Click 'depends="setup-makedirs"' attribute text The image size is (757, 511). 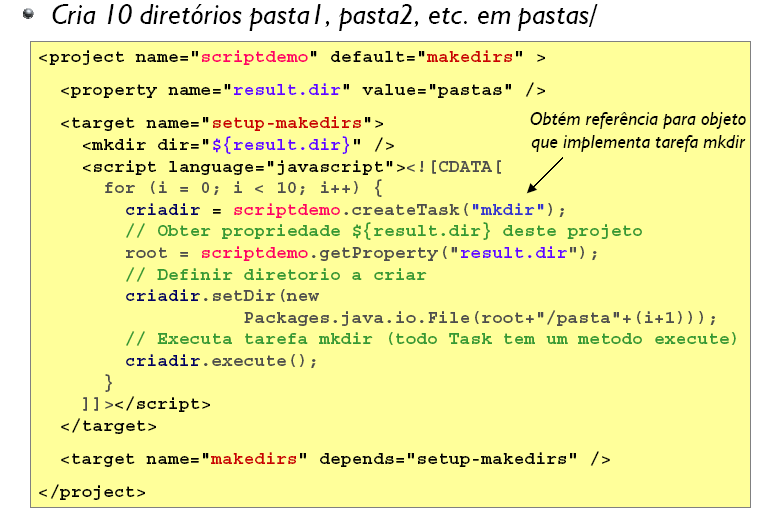448,459
